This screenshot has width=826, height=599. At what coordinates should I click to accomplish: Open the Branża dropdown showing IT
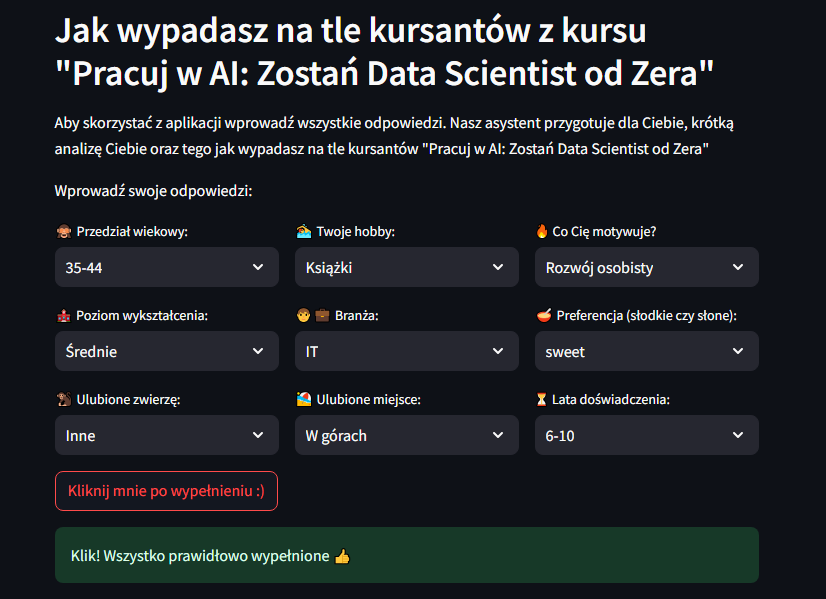406,350
